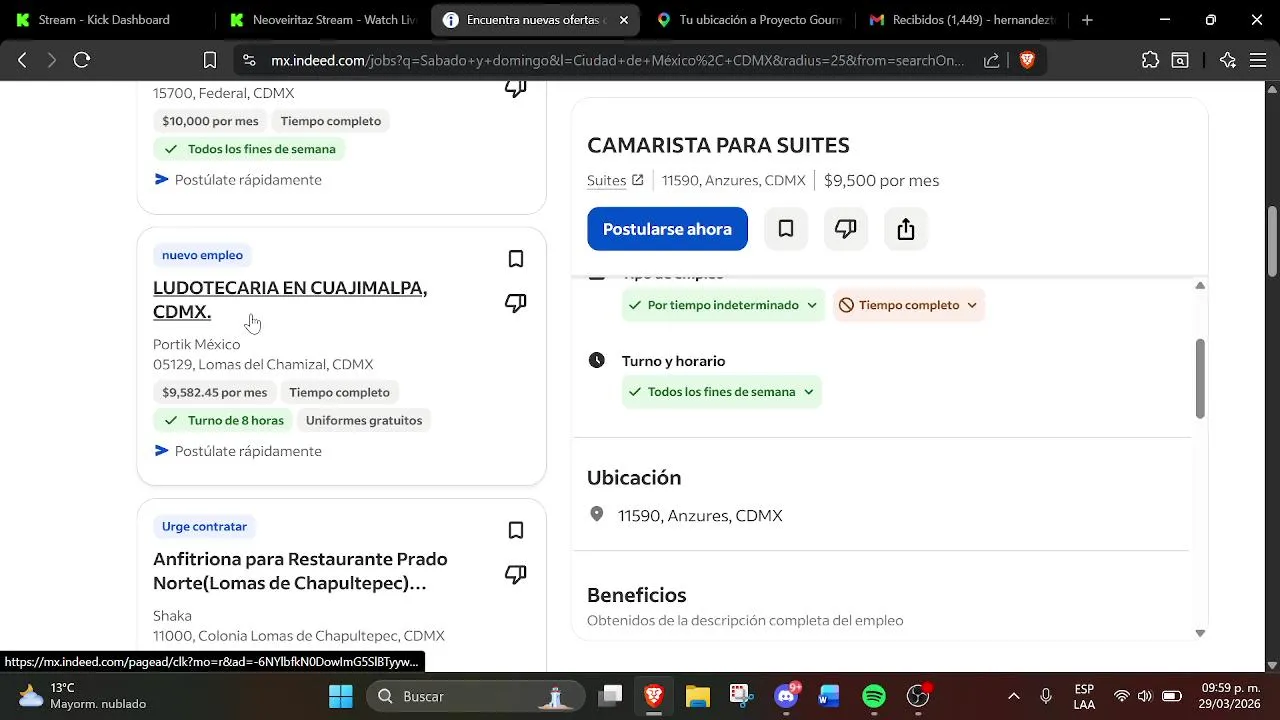Open browser extensions puzzle icon
The image size is (1280, 720).
(1150, 60)
